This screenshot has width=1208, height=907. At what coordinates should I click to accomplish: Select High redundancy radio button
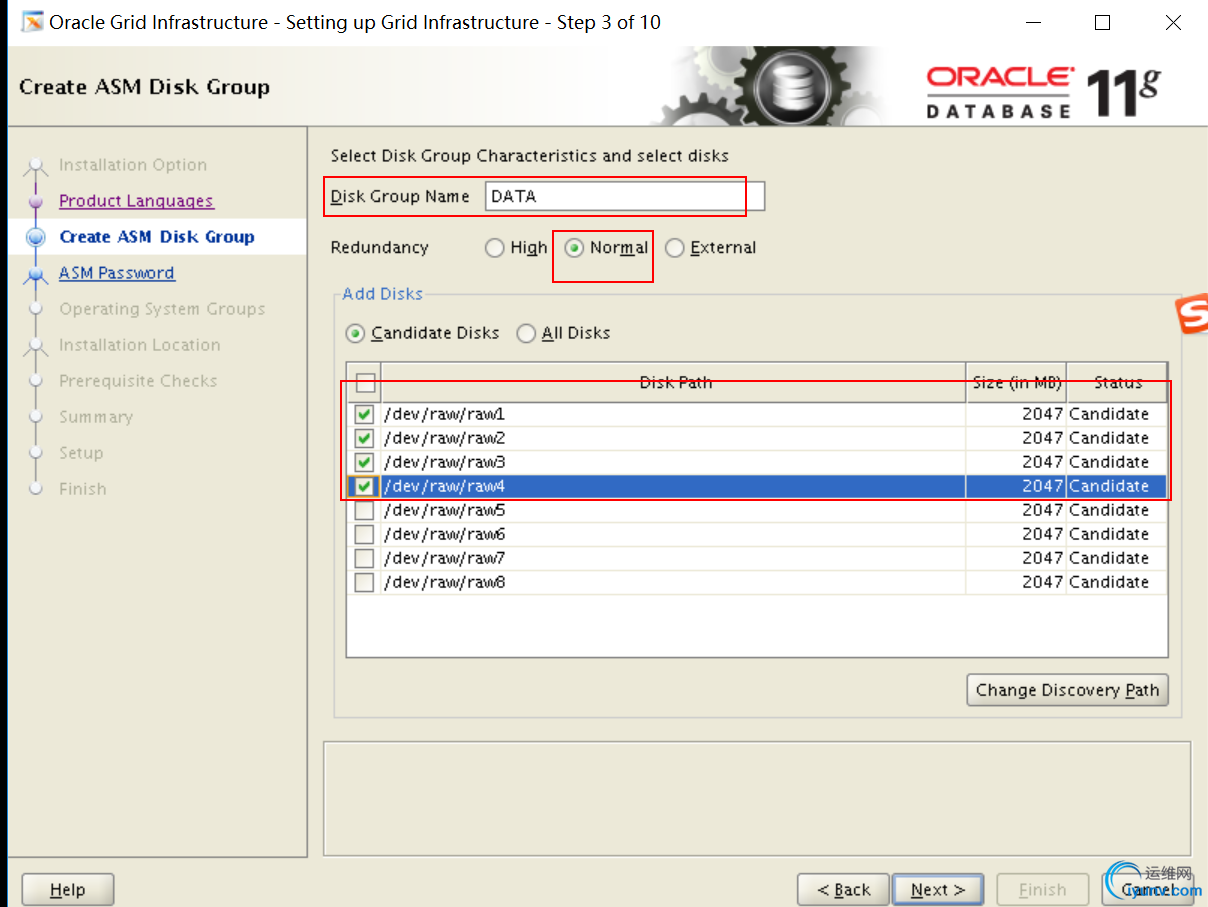pyautogui.click(x=495, y=248)
